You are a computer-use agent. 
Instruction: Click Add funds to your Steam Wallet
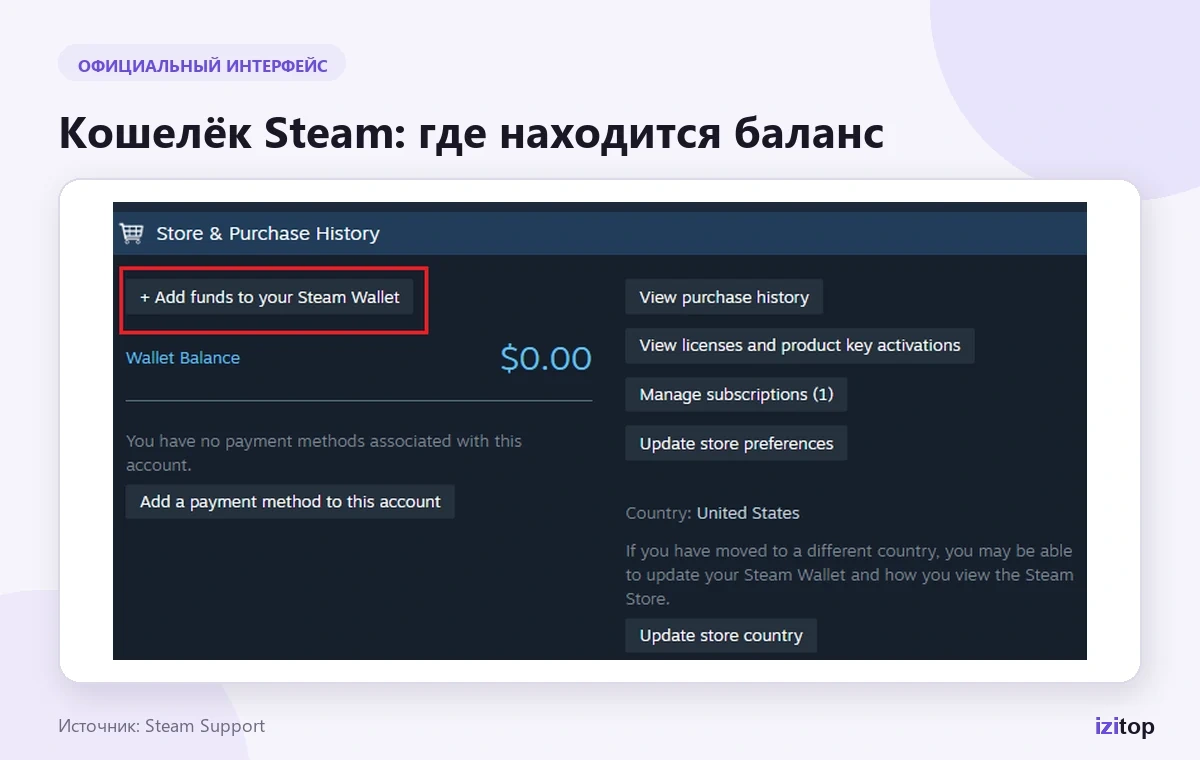tap(269, 297)
